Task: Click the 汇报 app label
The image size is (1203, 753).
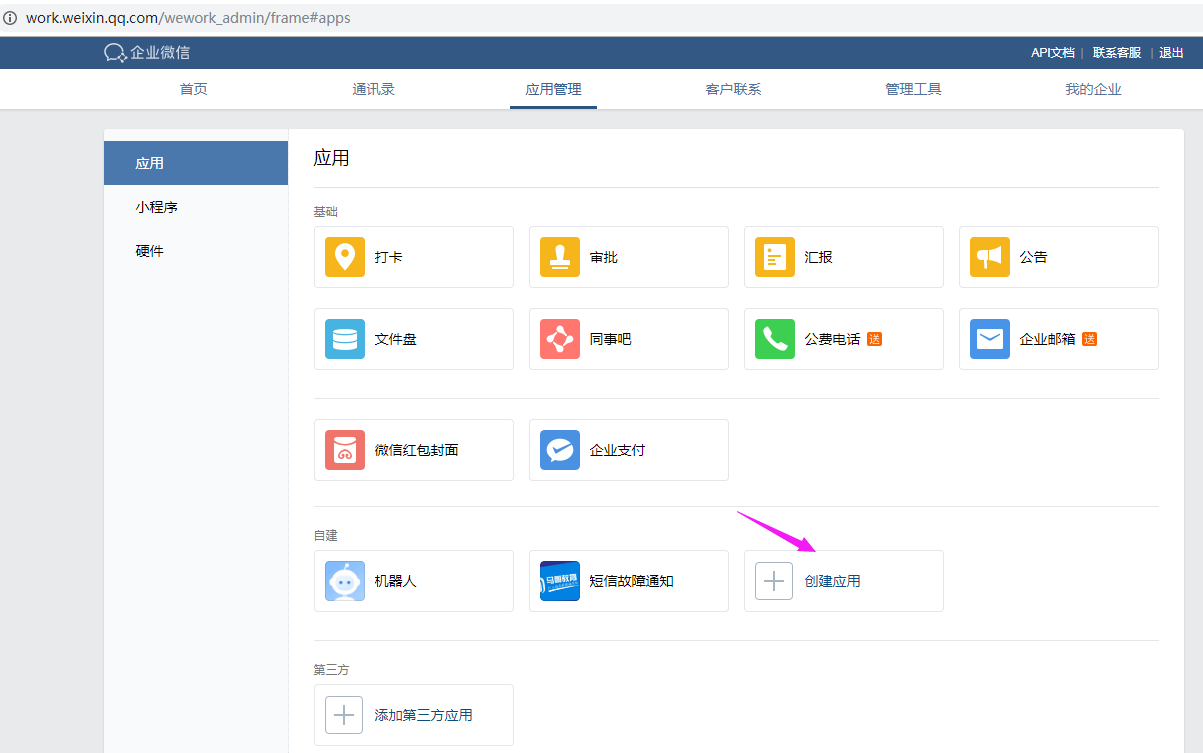Action: (819, 257)
